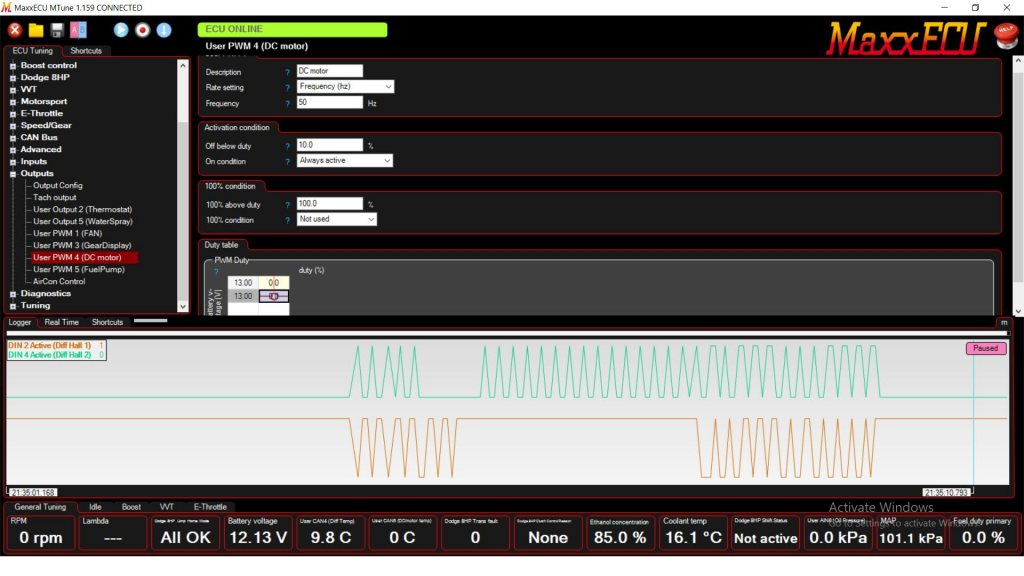Viewport: 1024px width, 576px height.
Task: Start logging with the red record icon
Action: click(x=142, y=30)
